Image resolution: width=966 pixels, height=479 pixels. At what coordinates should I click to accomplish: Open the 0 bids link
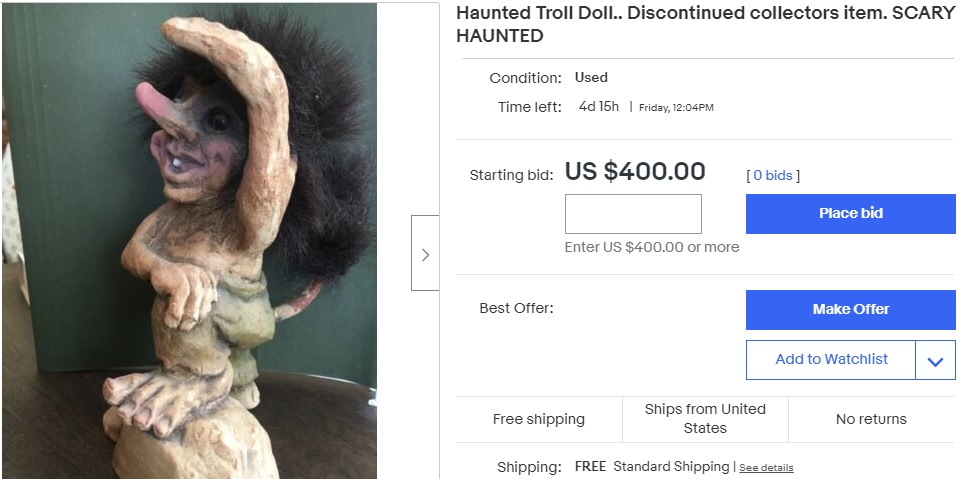tap(772, 175)
